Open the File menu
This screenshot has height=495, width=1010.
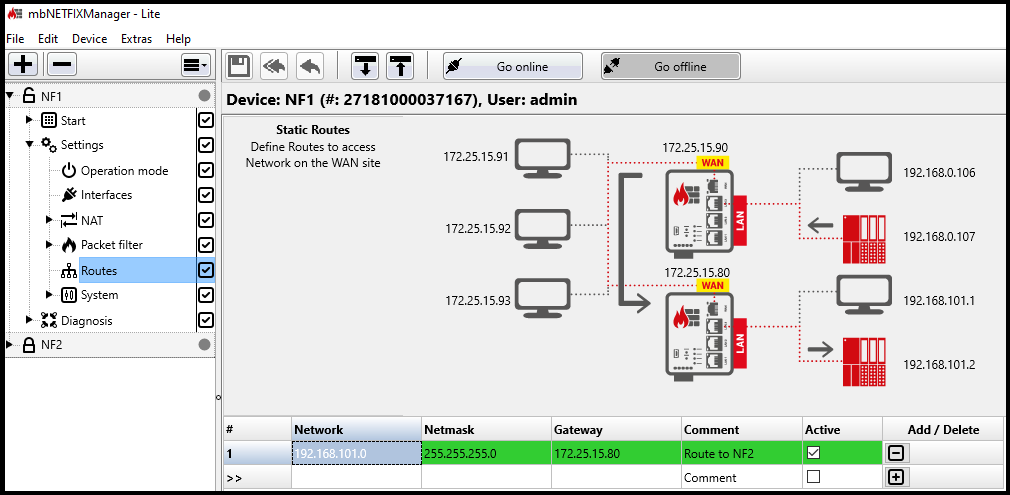click(15, 39)
